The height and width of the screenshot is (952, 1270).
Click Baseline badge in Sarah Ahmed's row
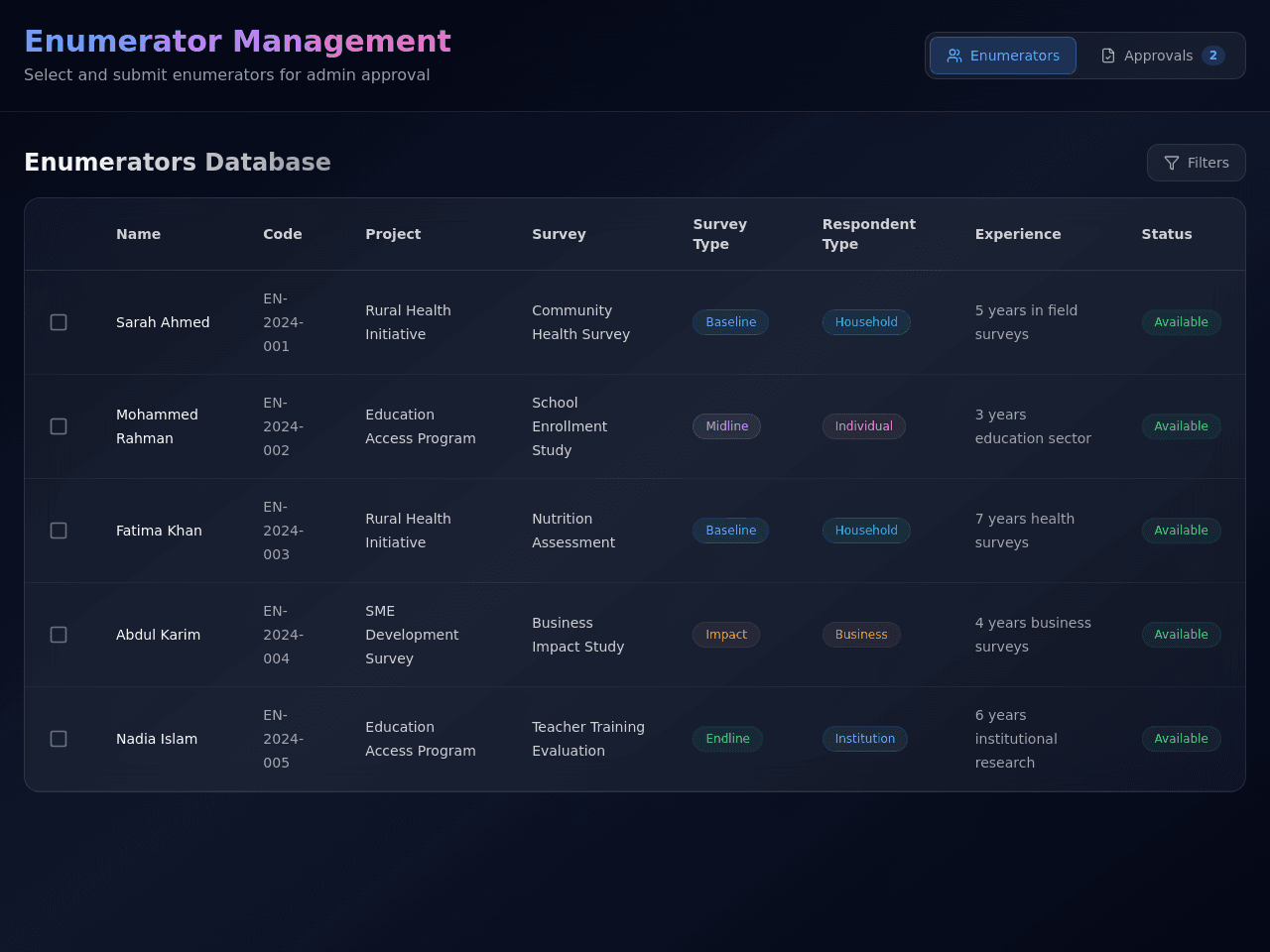(730, 322)
